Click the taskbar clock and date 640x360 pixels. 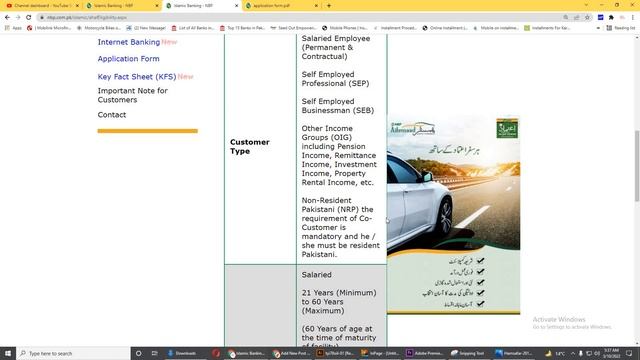click(611, 353)
